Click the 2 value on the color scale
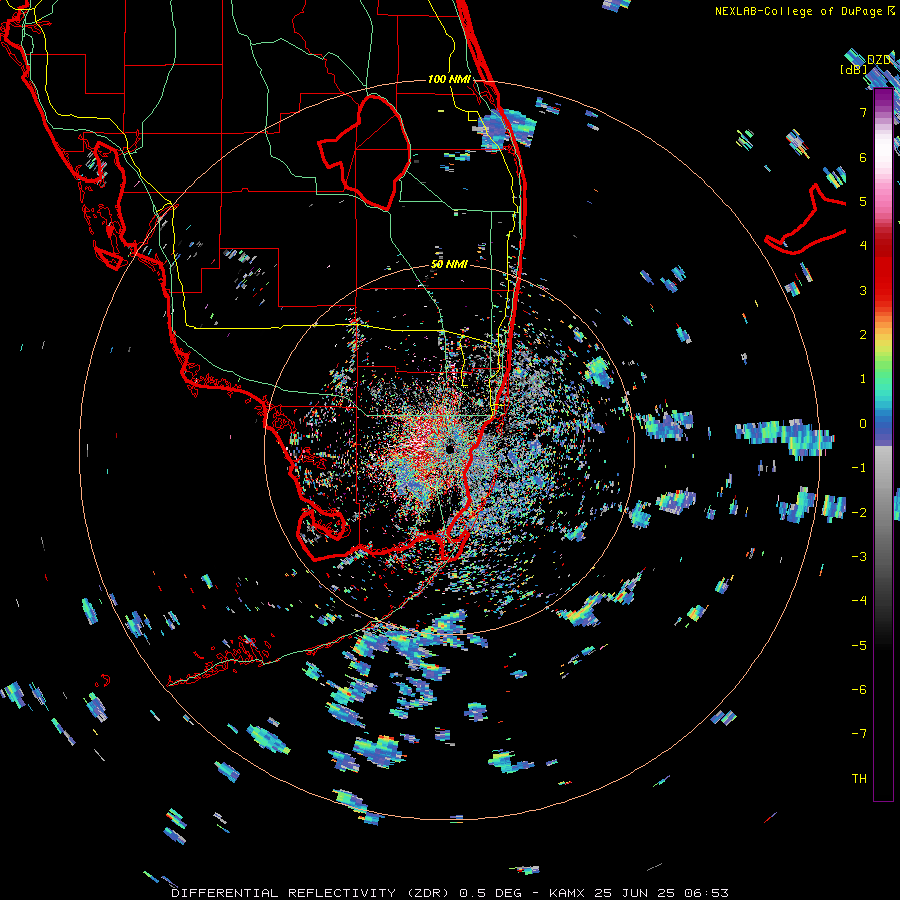The height and width of the screenshot is (900, 900). coord(863,335)
